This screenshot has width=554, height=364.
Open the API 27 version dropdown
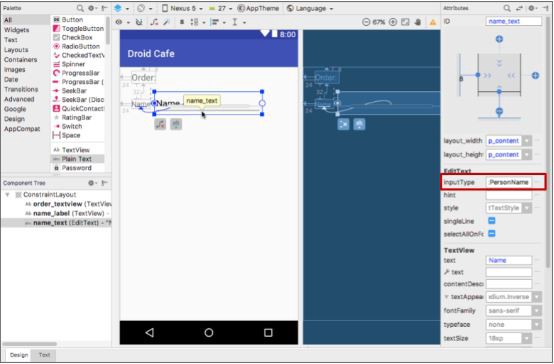(221, 8)
